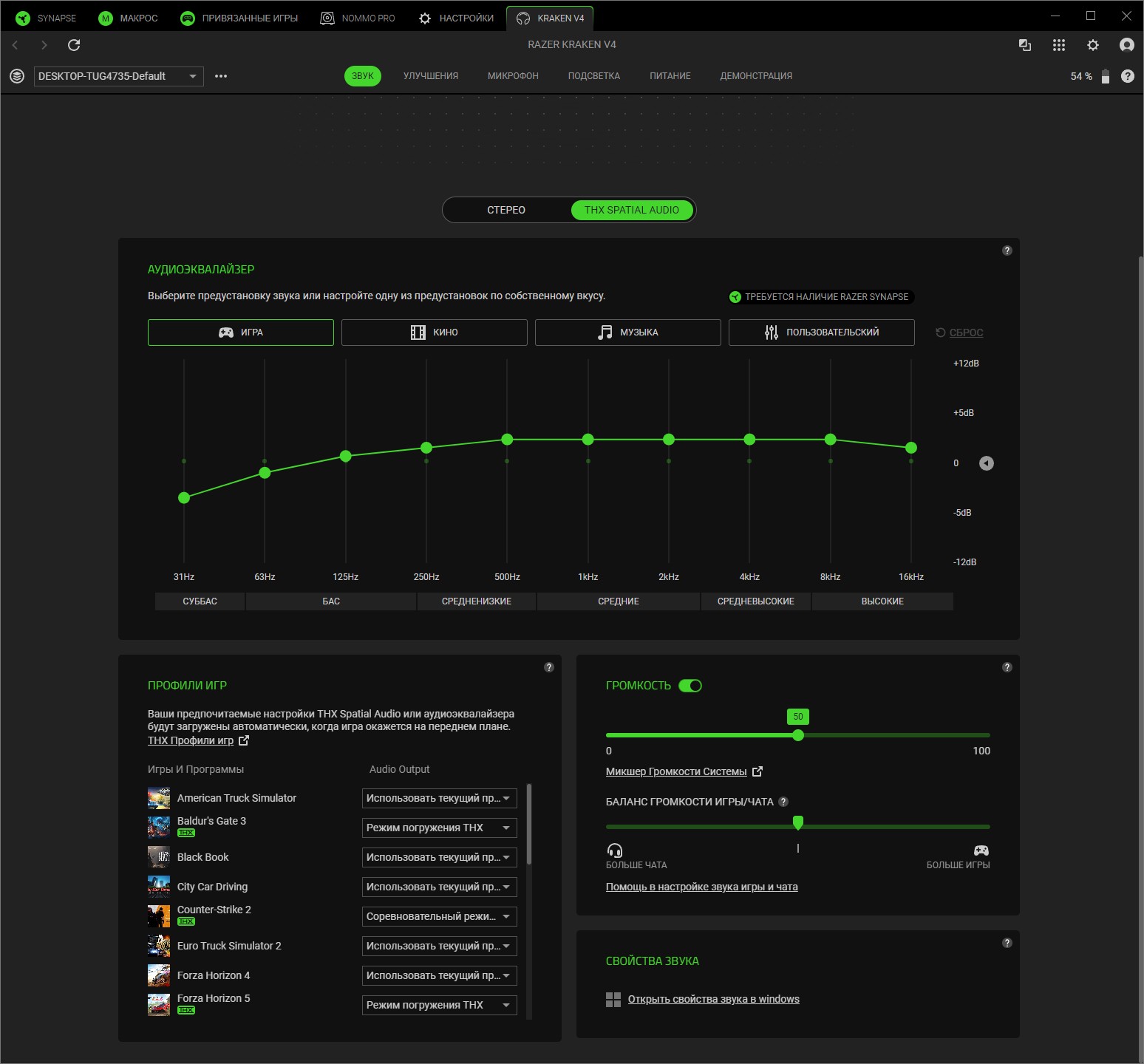
Task: Open audio output dropdown for Baldur's Gate 3
Action: (440, 828)
